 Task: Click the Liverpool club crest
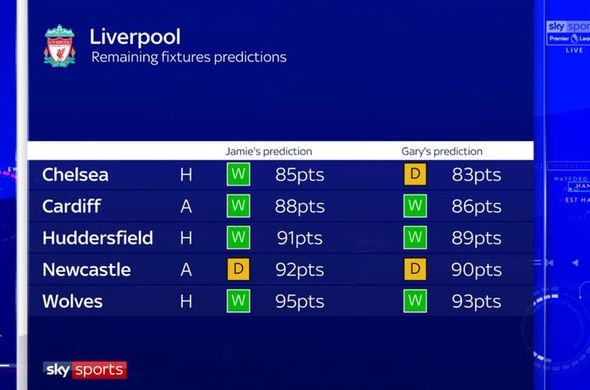(x=59, y=46)
